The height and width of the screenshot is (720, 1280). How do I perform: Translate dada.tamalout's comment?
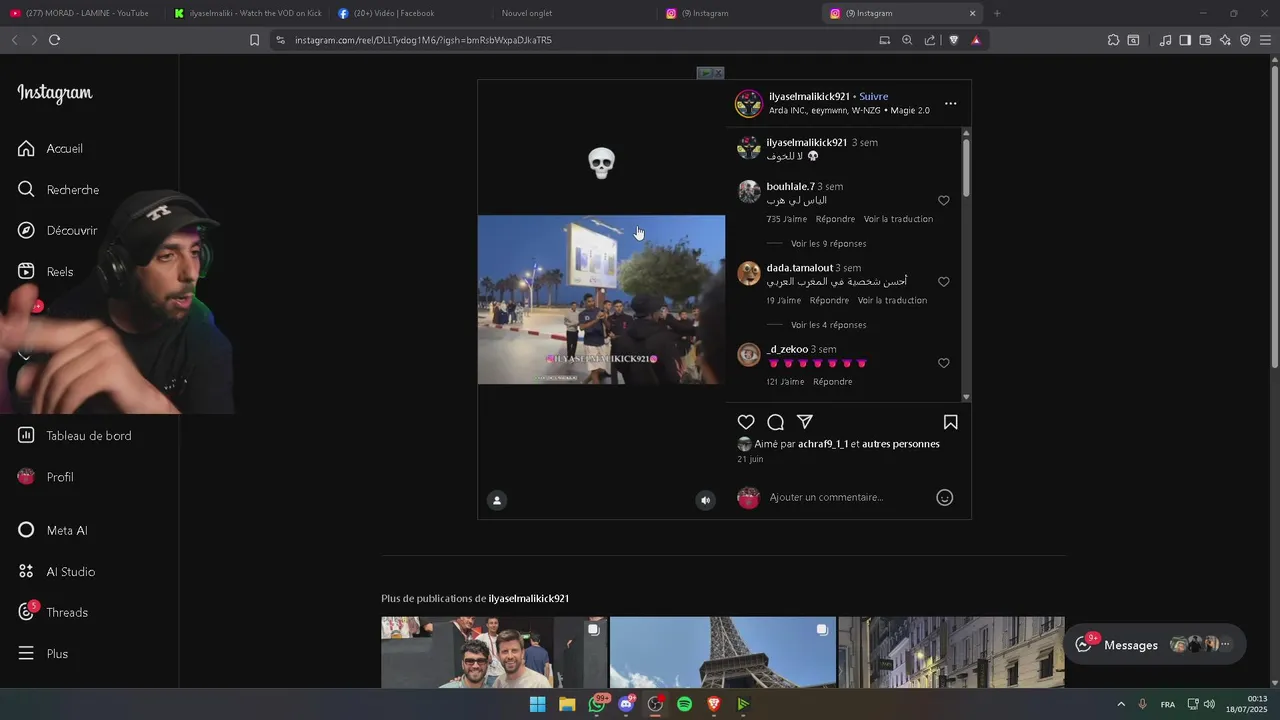(x=892, y=300)
